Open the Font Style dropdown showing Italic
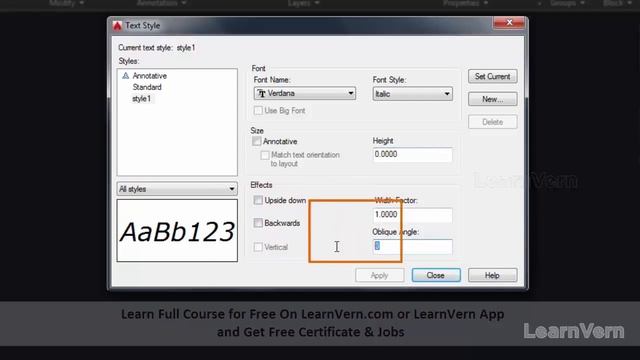Image resolution: width=640 pixels, height=360 pixels. (x=412, y=94)
